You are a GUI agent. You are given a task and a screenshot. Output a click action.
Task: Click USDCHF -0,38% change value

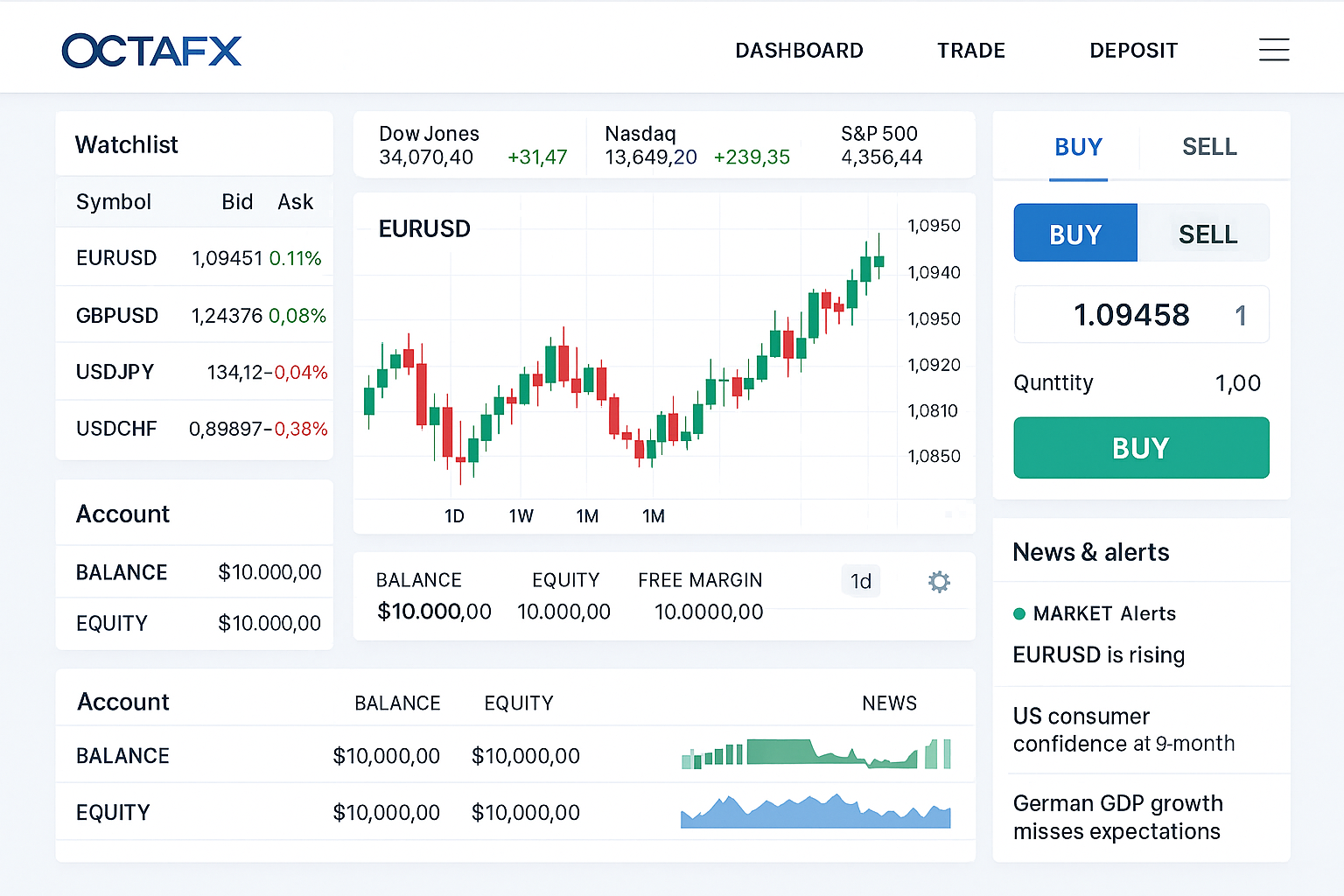click(x=297, y=430)
